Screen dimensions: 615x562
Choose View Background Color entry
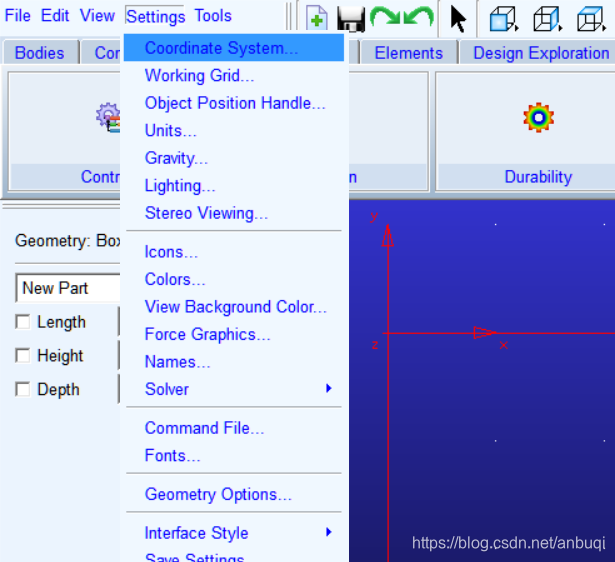tap(234, 307)
